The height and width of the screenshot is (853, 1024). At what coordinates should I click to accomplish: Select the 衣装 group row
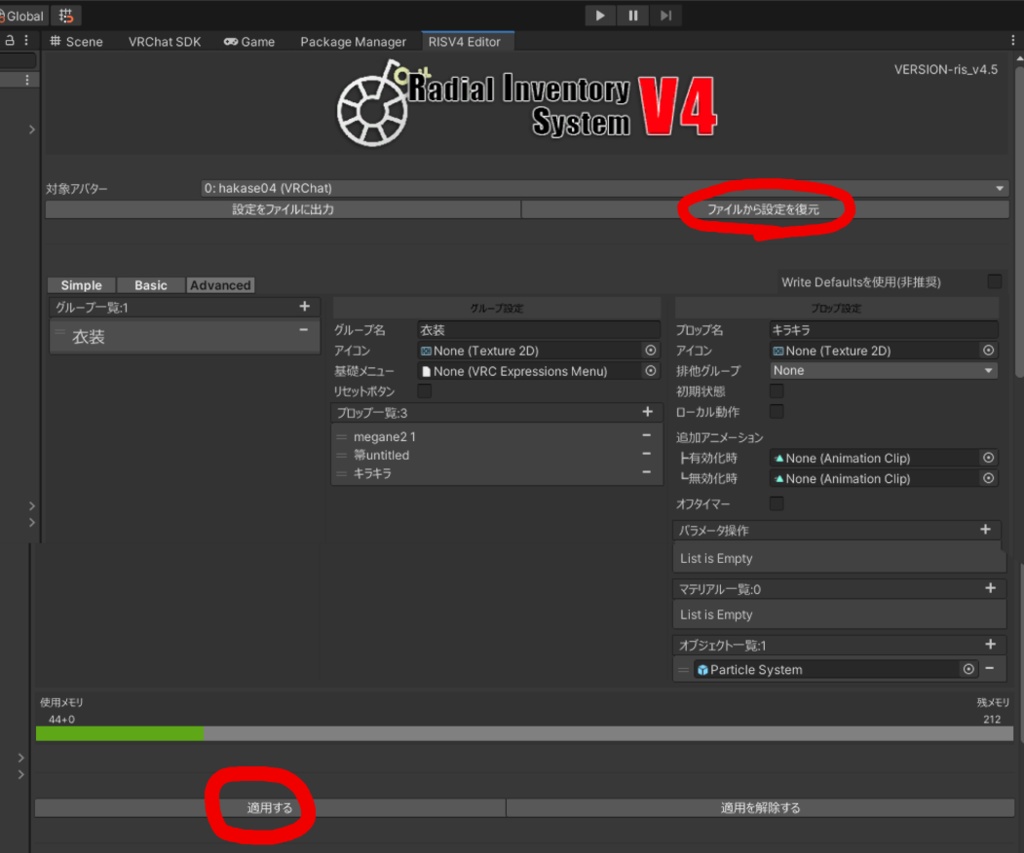coord(184,336)
